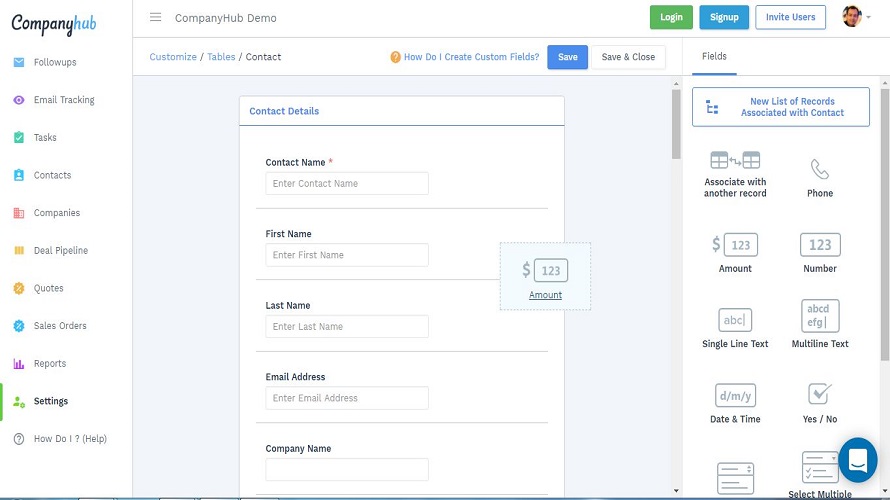Open Reports chart icon
This screenshot has width=890, height=500.
[x=19, y=364]
